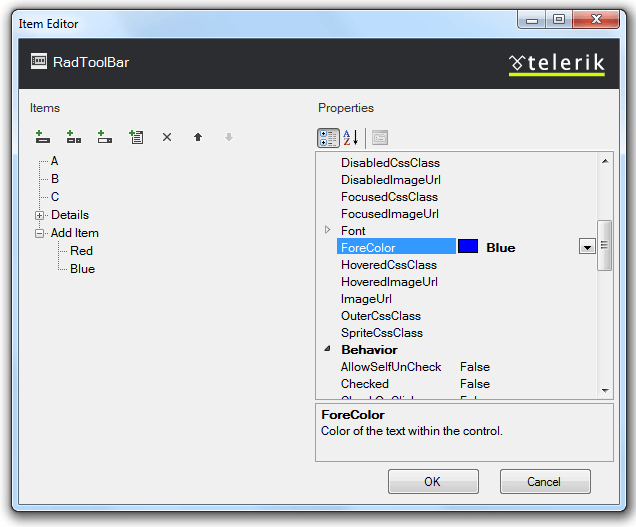The image size is (636, 527).
Task: Click the Add SplitButton item icon
Action: click(x=105, y=137)
